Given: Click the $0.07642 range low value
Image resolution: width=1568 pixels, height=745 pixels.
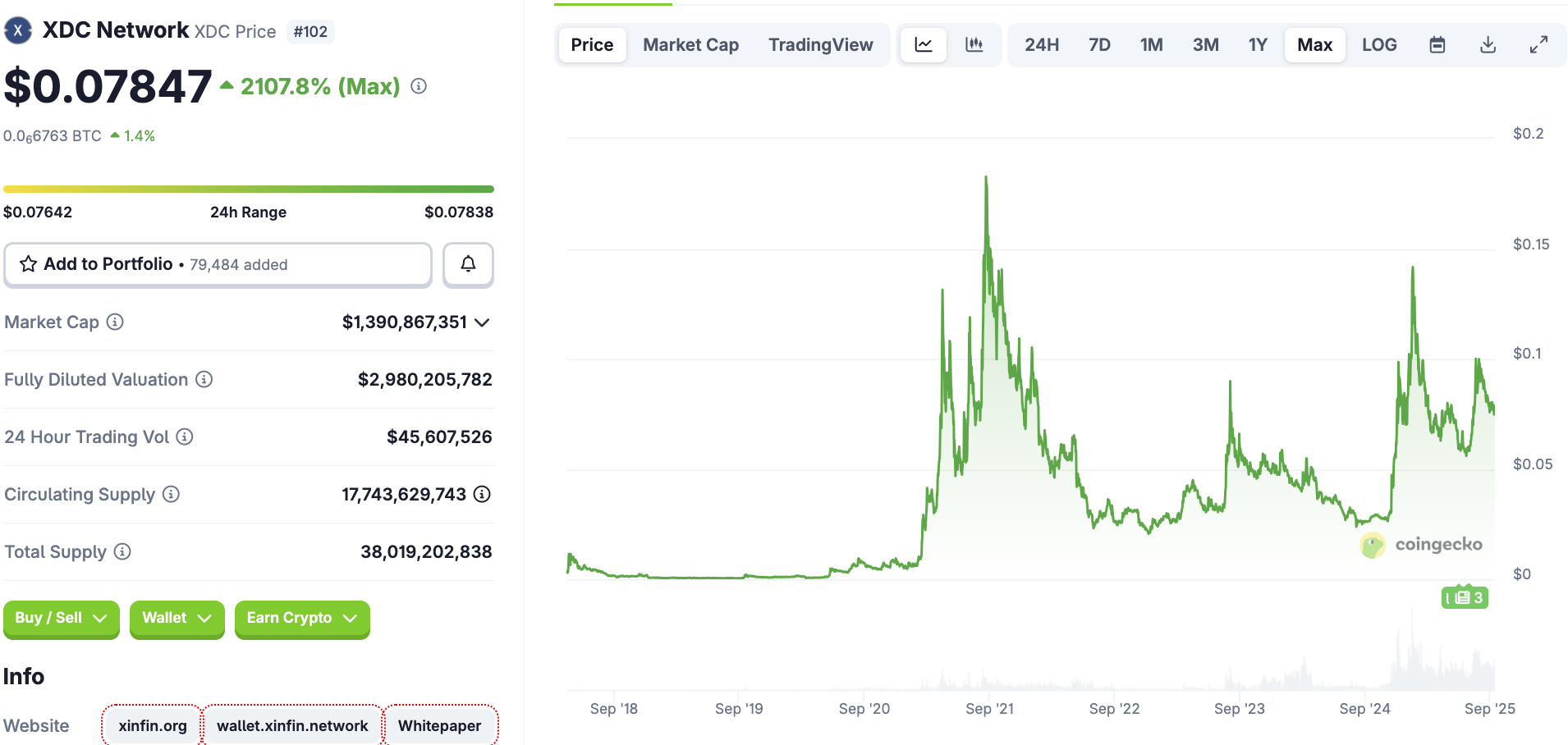Looking at the screenshot, I should point(38,213).
